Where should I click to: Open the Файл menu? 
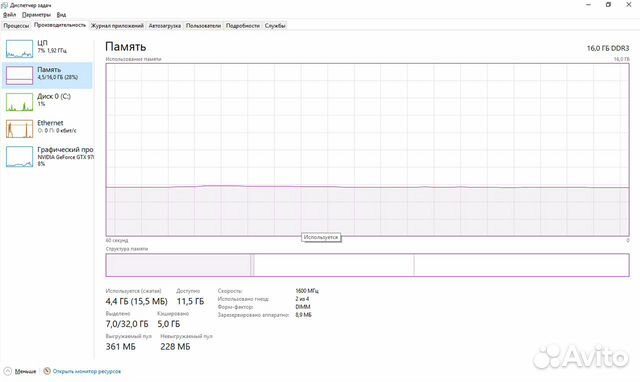click(x=9, y=15)
